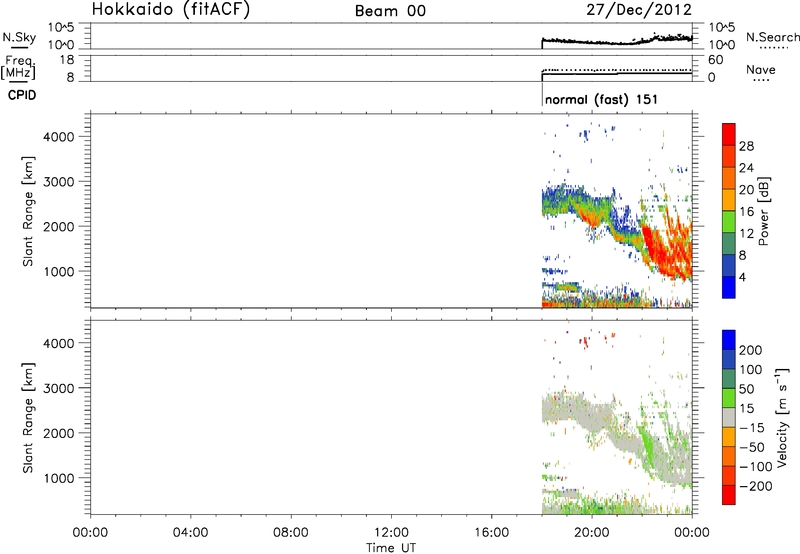Click the '-15' velocity colorbar value
This screenshot has width=800, height=554.
(752, 428)
